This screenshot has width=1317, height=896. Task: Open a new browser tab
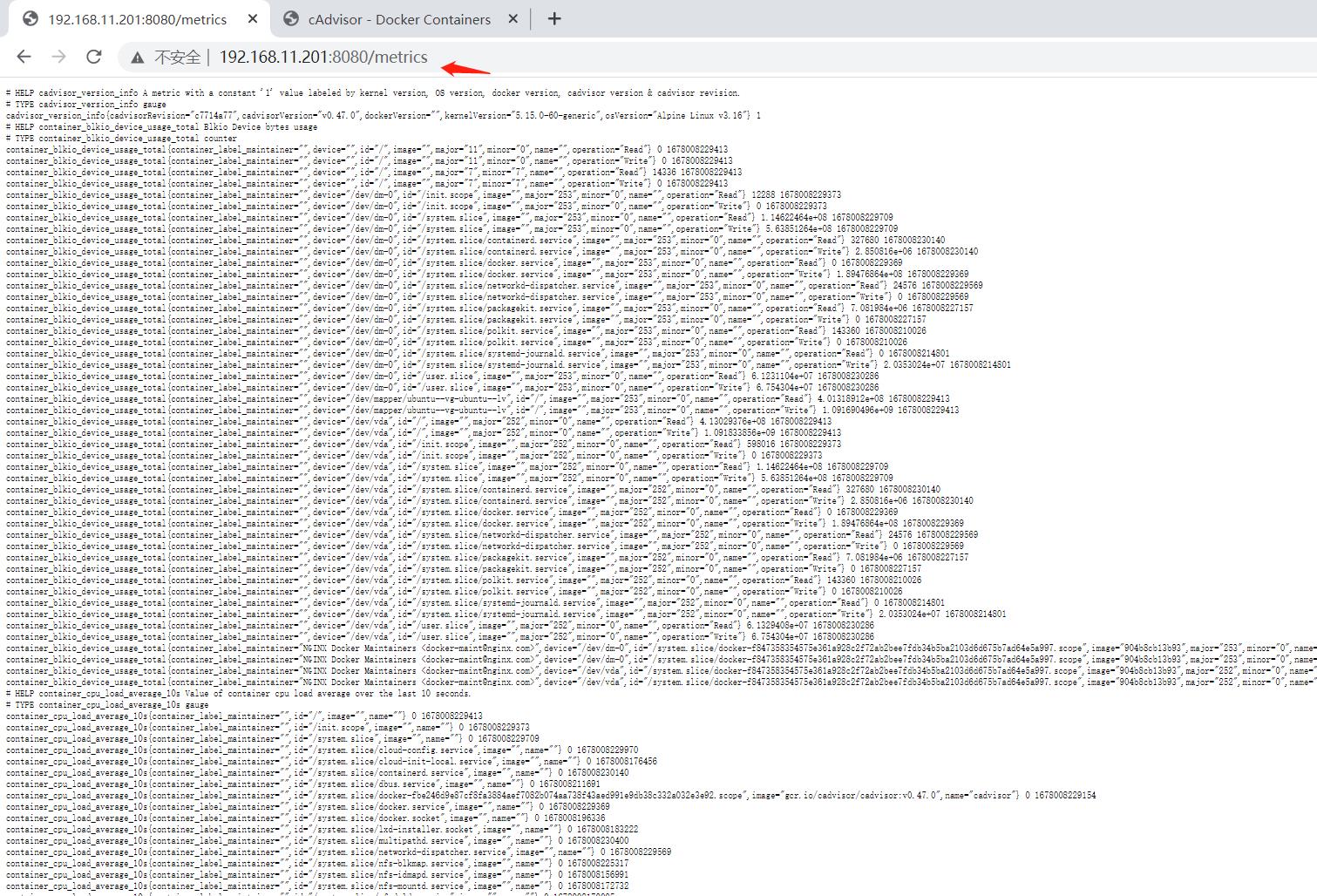pyautogui.click(x=554, y=18)
